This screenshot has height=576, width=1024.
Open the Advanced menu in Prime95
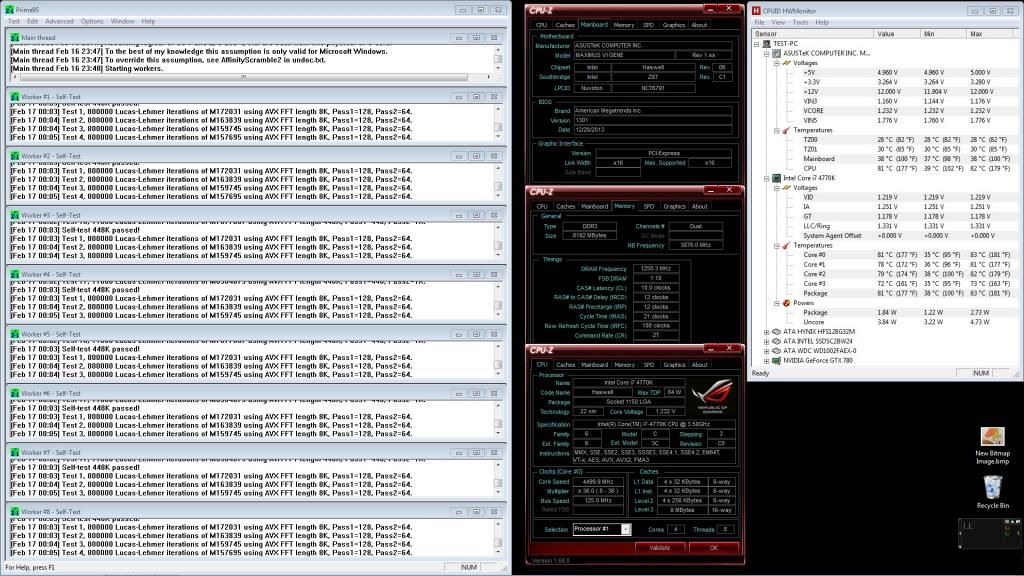[x=58, y=21]
